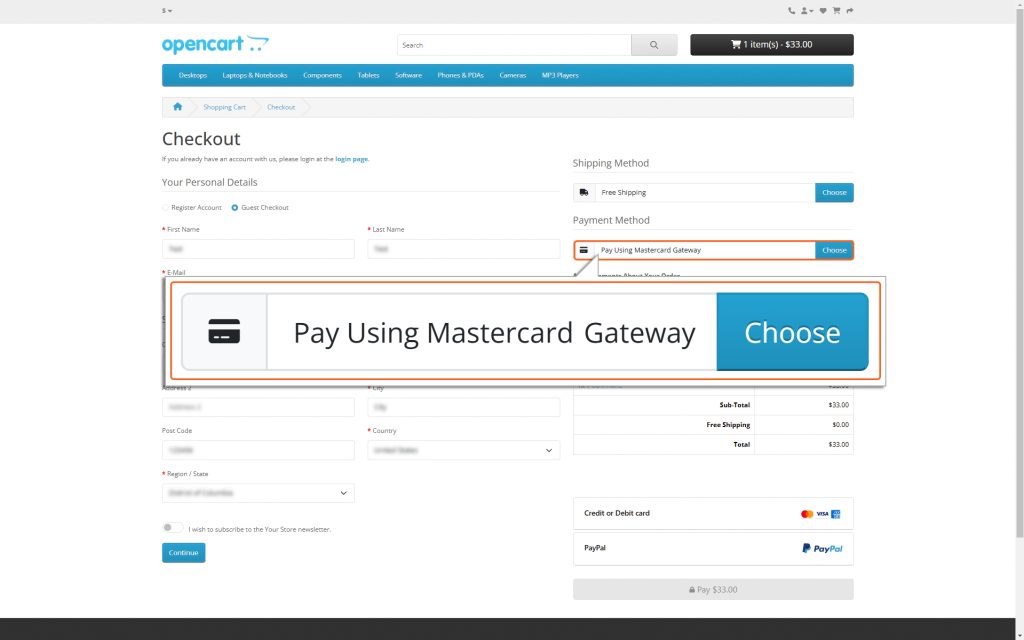Select the Register Account radio button
This screenshot has width=1024, height=640.
click(x=166, y=208)
